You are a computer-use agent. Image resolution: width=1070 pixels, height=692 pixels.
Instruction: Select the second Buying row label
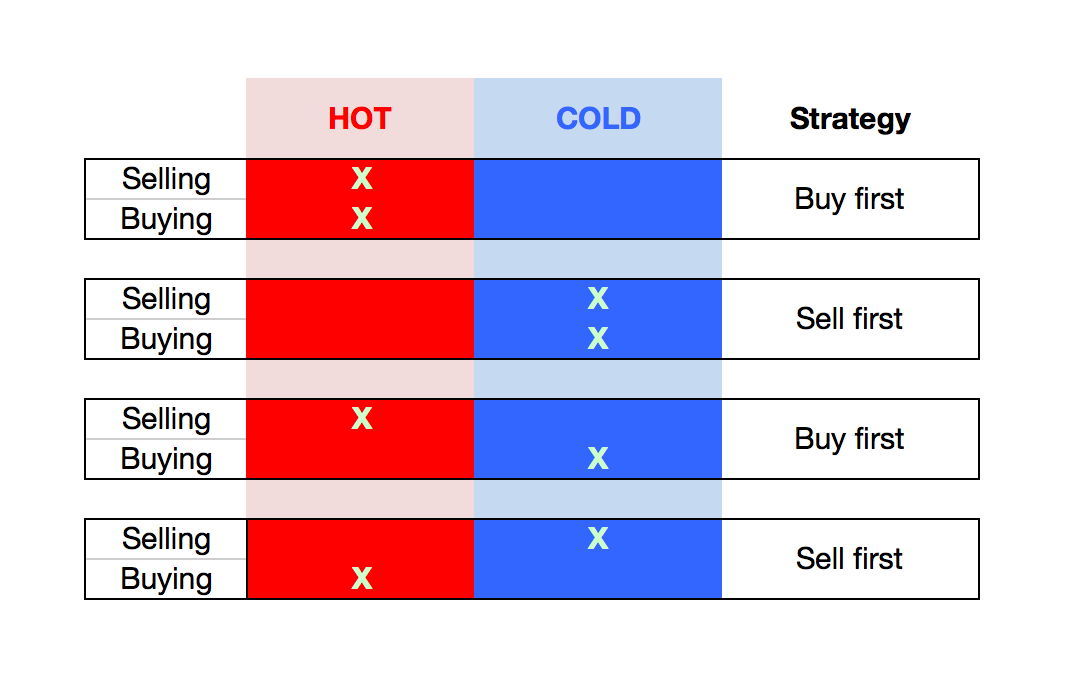[x=166, y=339]
